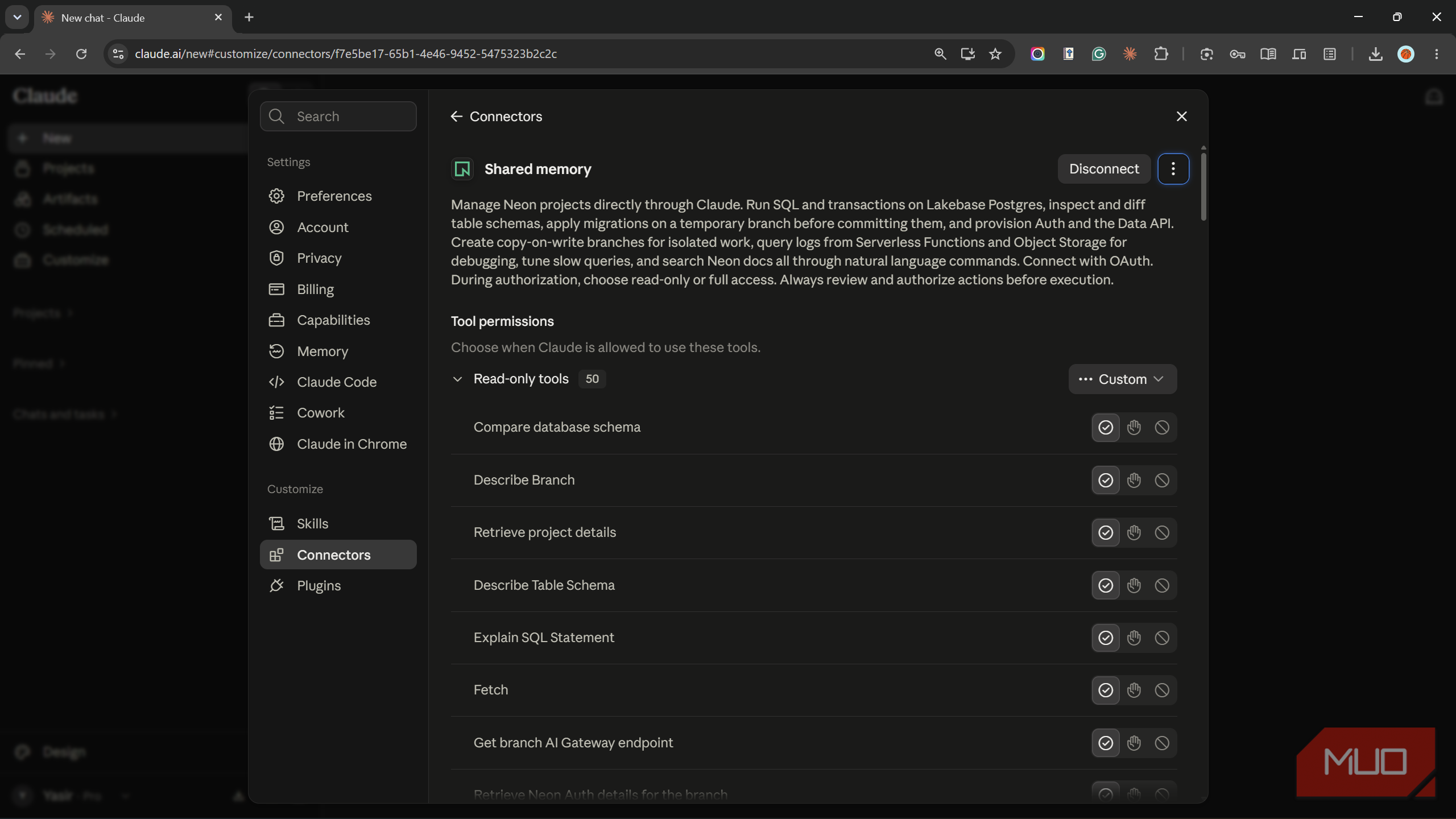Open Memory settings
The width and height of the screenshot is (1456, 819).
pyautogui.click(x=338, y=351)
